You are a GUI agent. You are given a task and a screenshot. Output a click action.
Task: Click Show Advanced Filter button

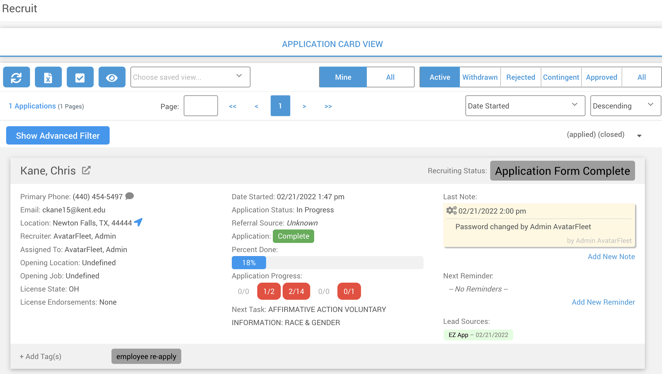tap(58, 136)
